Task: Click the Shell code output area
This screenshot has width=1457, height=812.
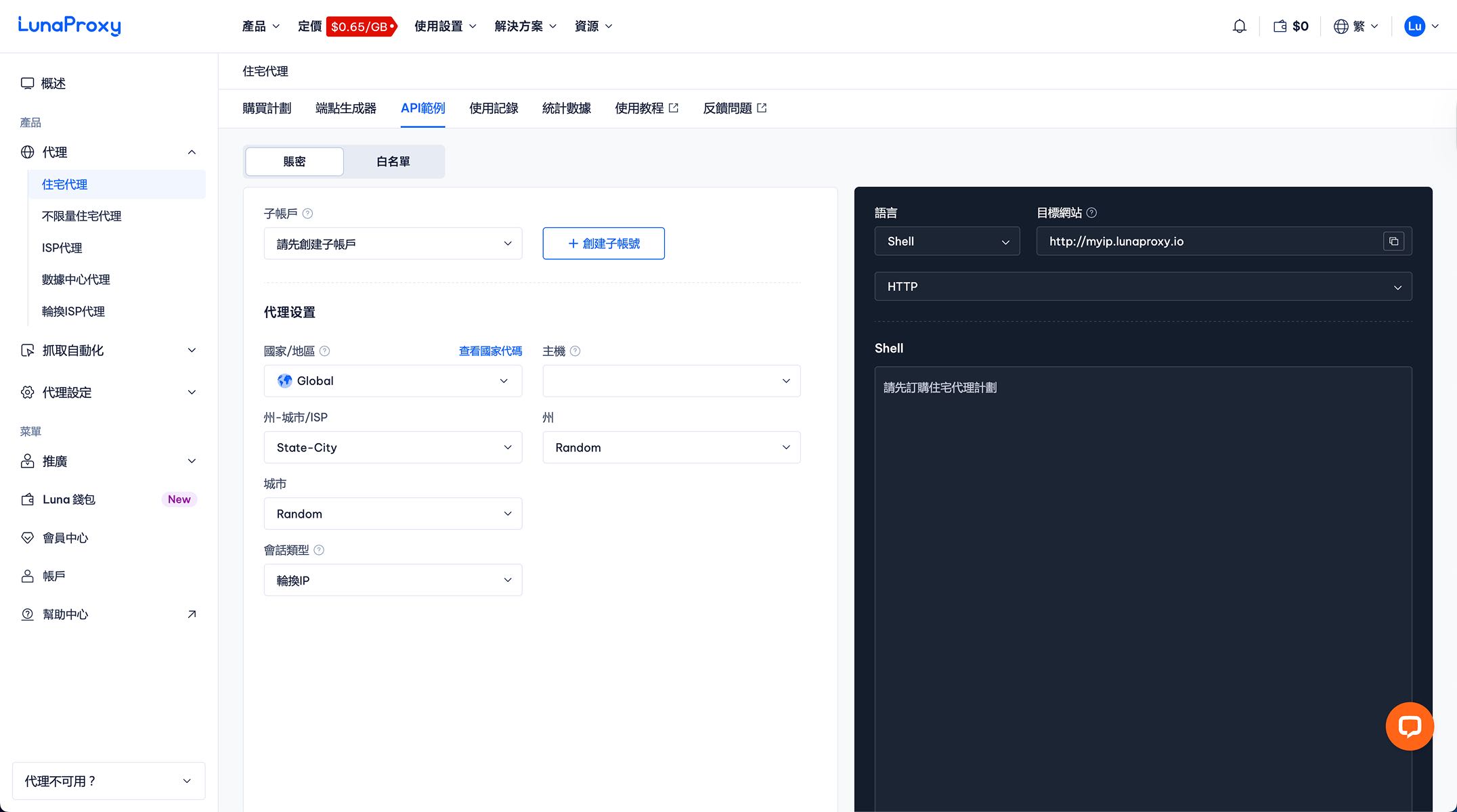Action: pos(1143,589)
